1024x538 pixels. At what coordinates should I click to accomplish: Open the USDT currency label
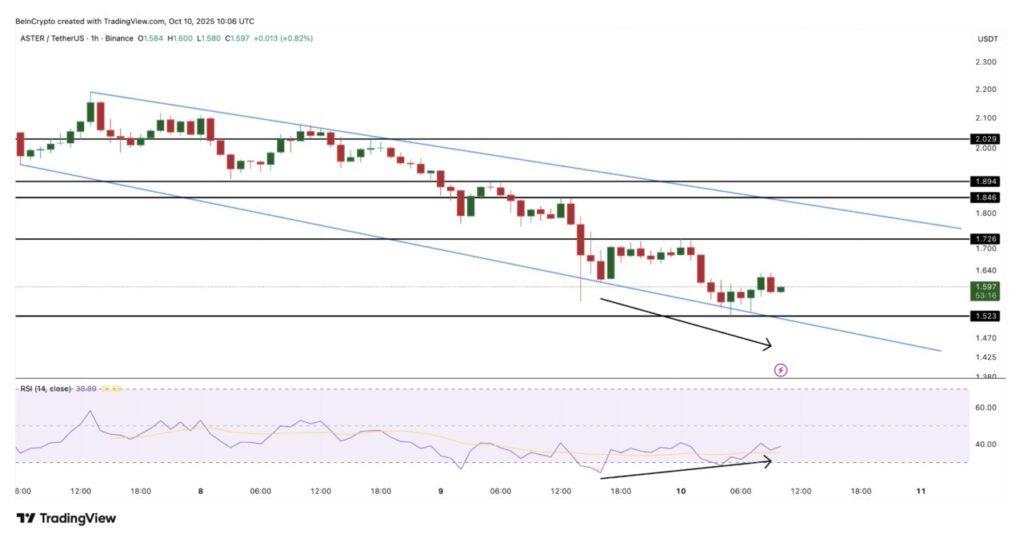(988, 39)
